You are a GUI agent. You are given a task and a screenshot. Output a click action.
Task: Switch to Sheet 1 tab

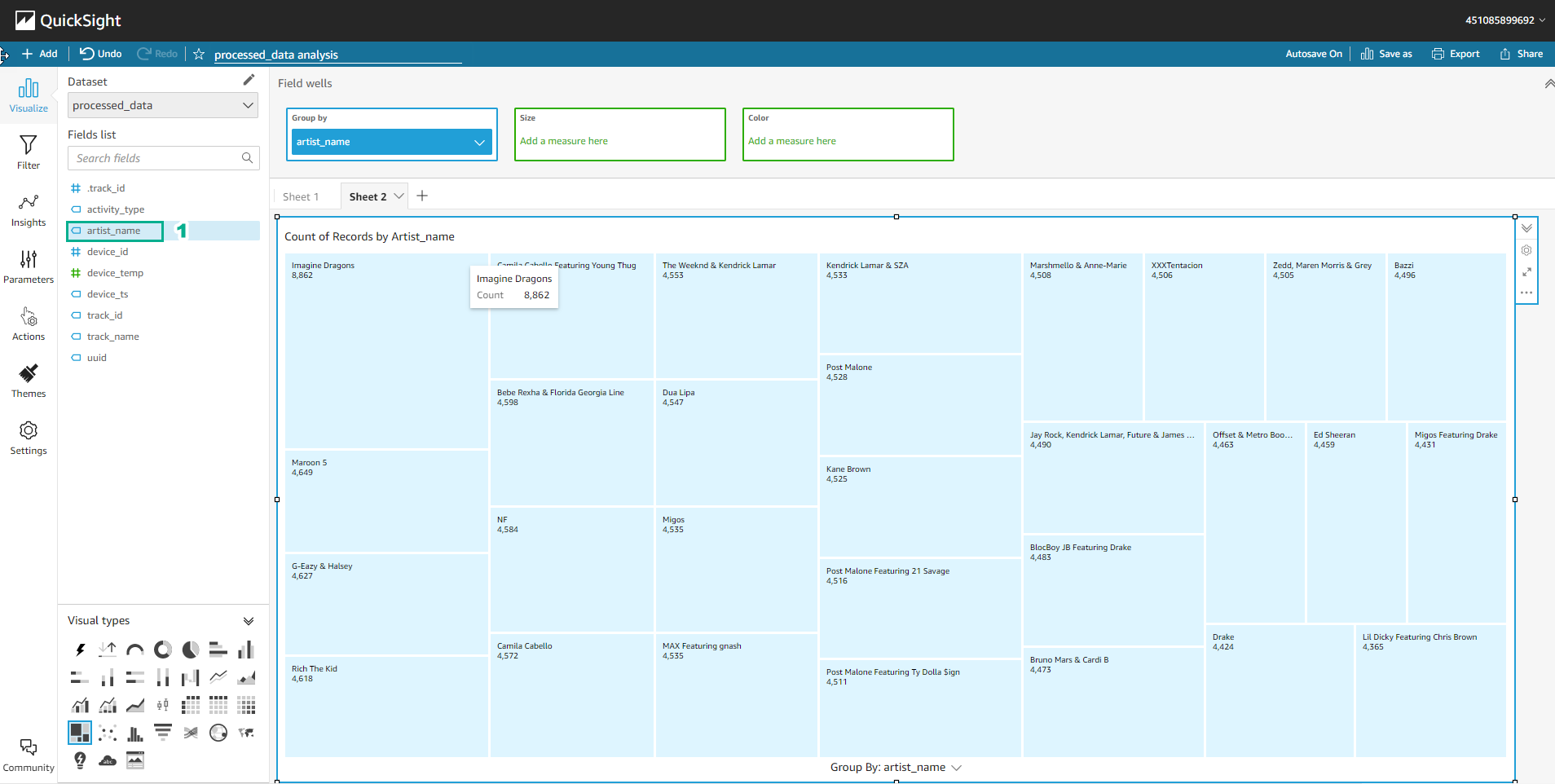tap(301, 196)
